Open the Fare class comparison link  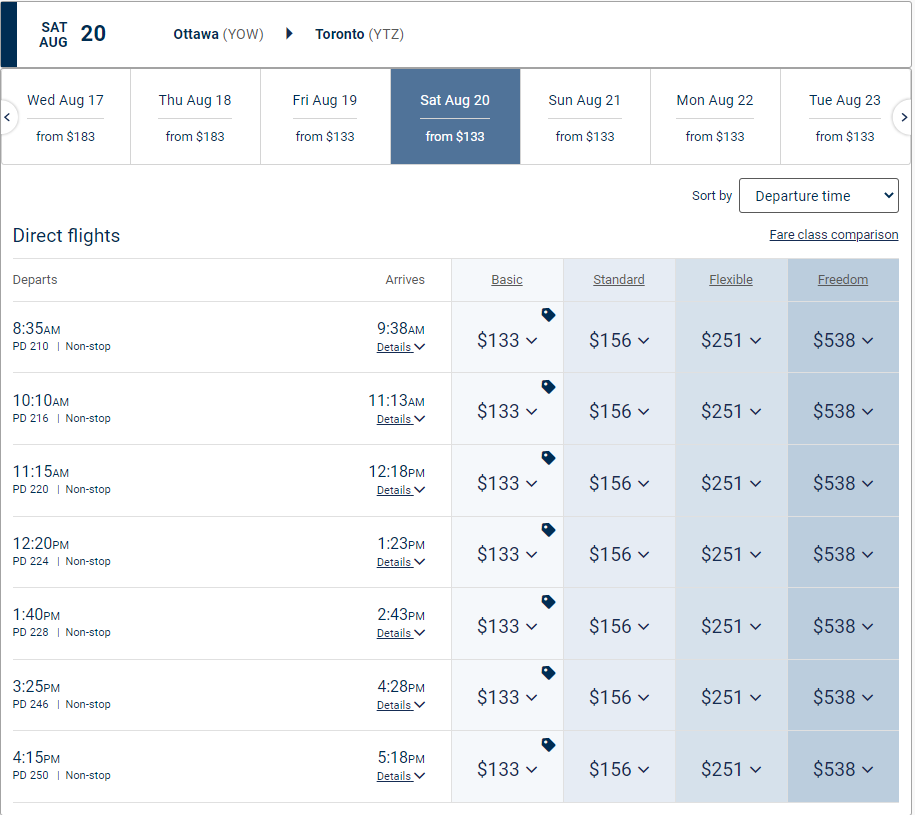click(833, 235)
